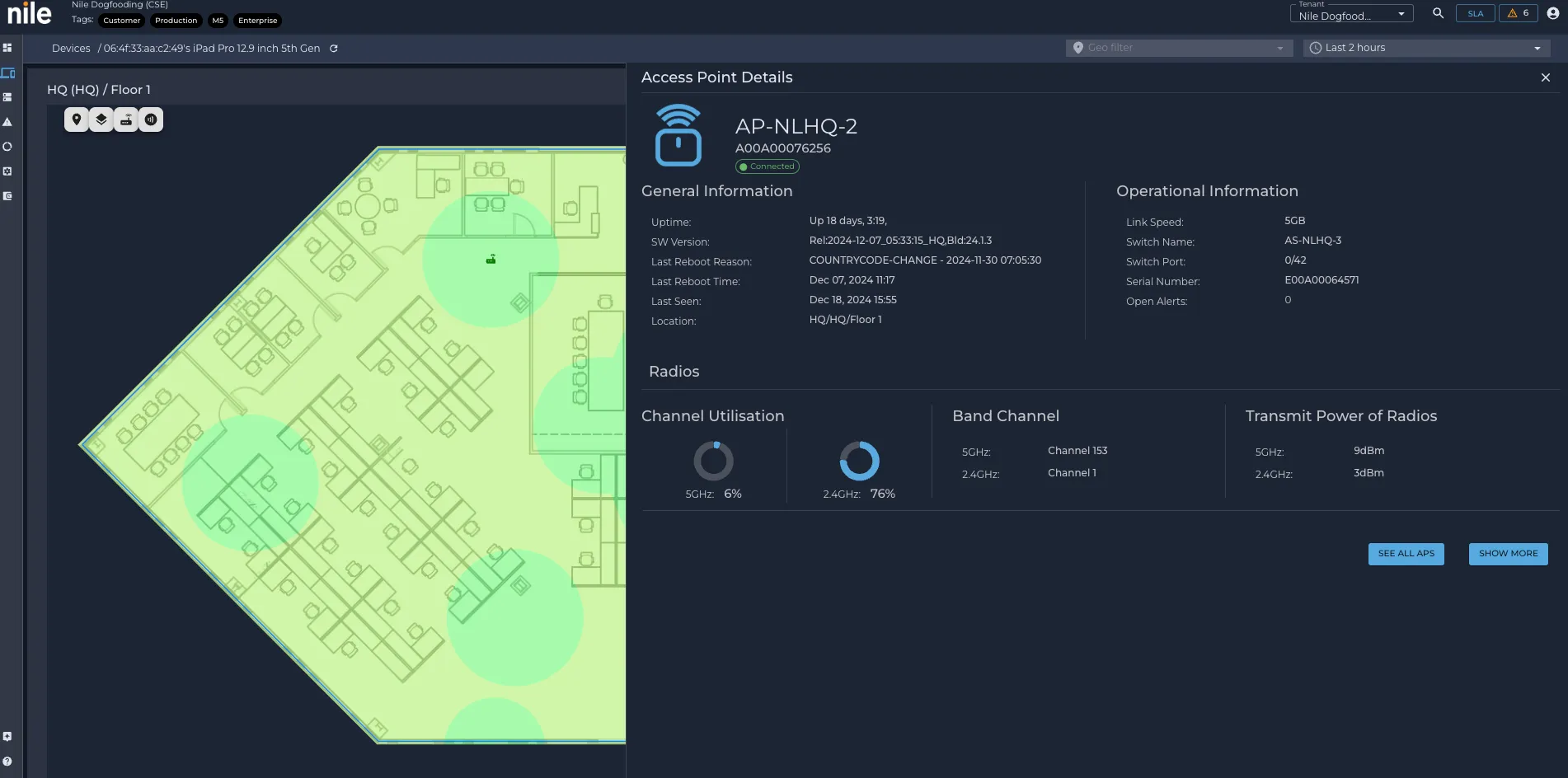Click the large access point icon in details
This screenshot has width=1568, height=778.
click(x=678, y=135)
